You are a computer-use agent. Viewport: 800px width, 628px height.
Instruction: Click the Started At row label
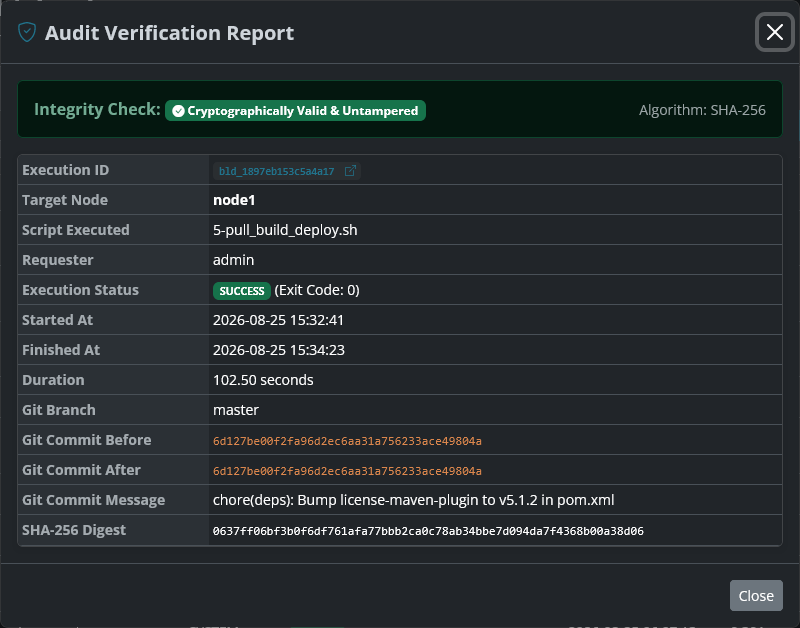57,320
